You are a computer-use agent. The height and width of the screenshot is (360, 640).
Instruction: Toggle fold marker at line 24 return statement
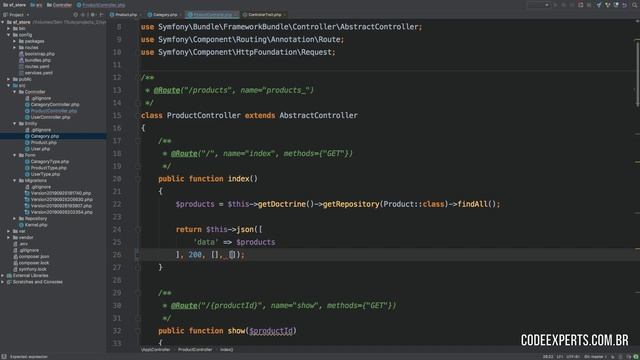138,229
